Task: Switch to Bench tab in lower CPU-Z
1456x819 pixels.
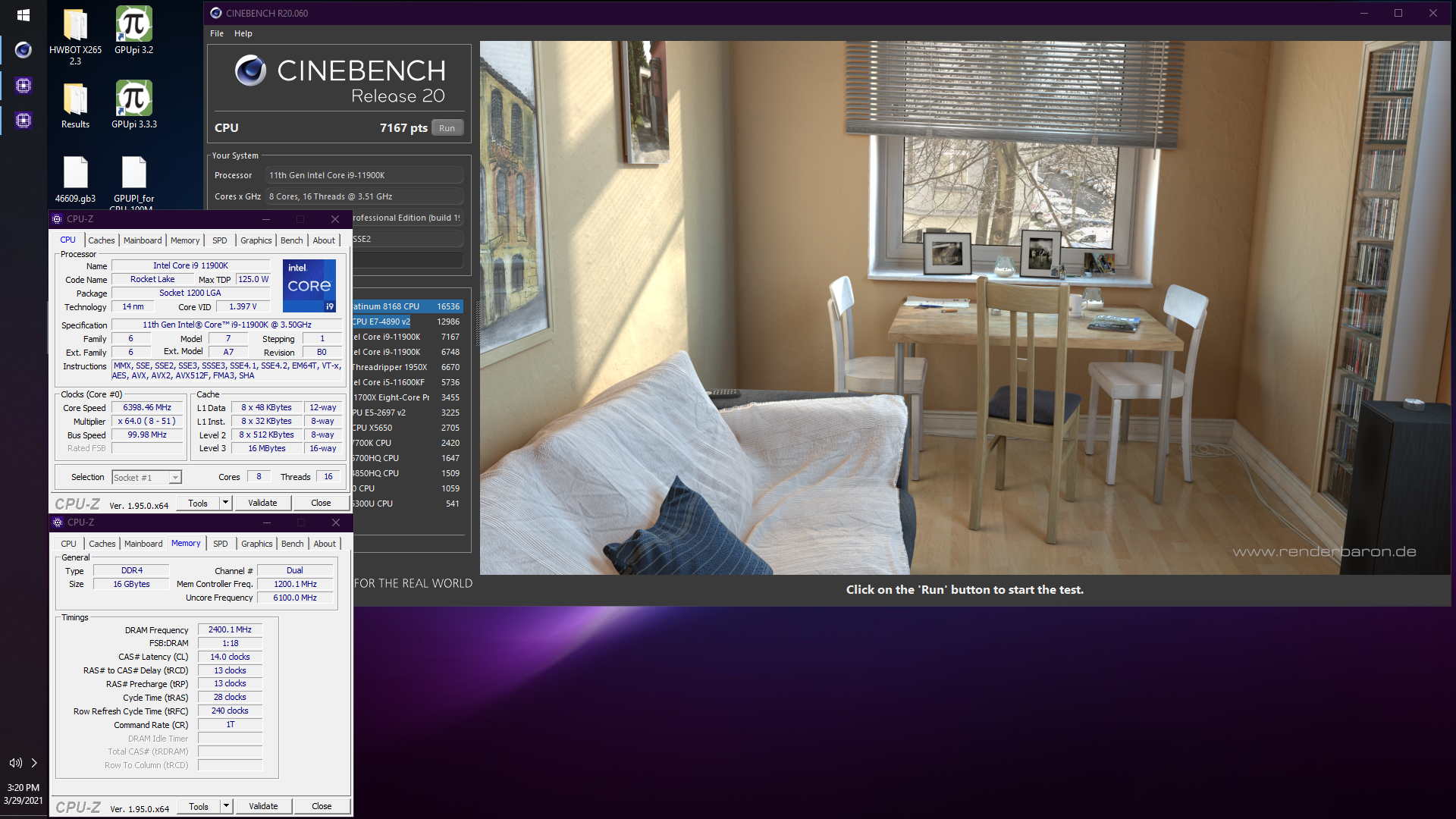Action: pyautogui.click(x=293, y=544)
